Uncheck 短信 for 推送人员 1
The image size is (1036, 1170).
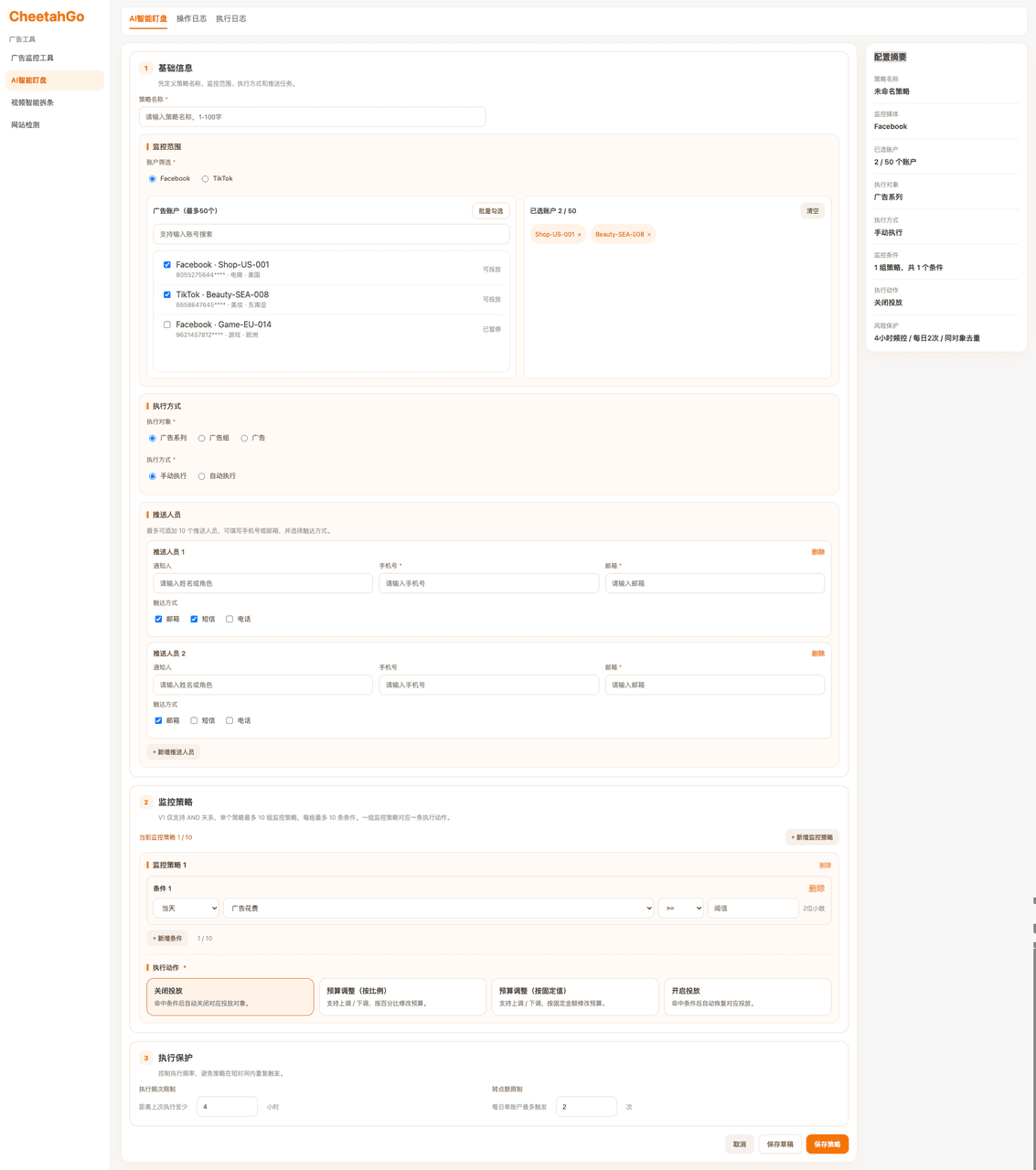tap(194, 620)
